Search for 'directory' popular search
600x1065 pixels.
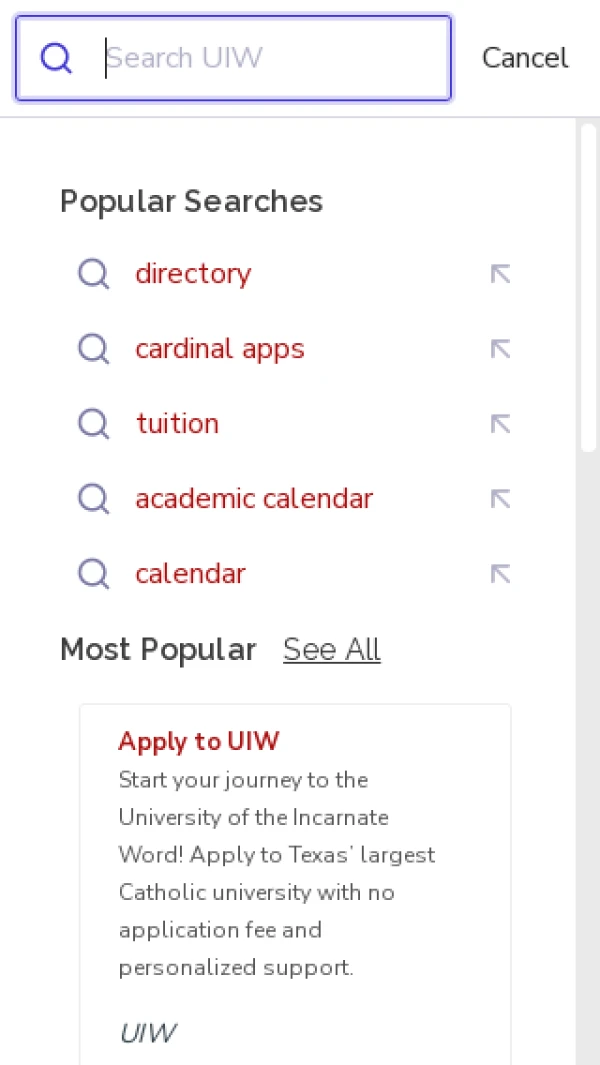tap(193, 273)
